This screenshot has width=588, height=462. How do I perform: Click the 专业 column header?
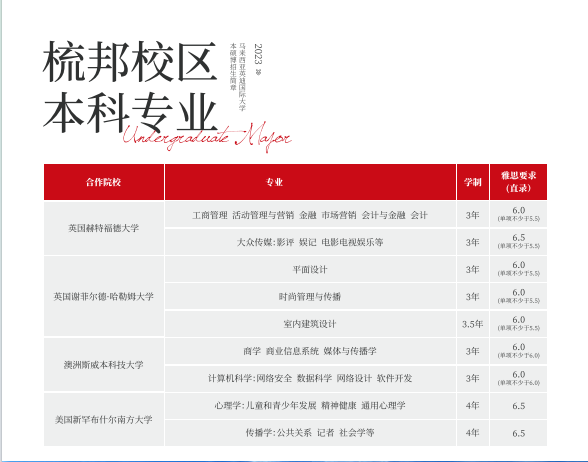pos(310,182)
